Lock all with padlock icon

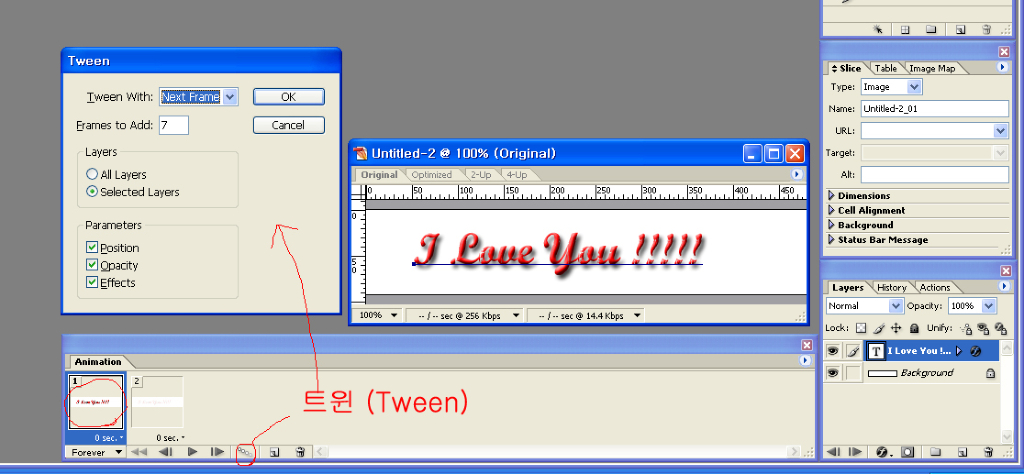[x=914, y=328]
